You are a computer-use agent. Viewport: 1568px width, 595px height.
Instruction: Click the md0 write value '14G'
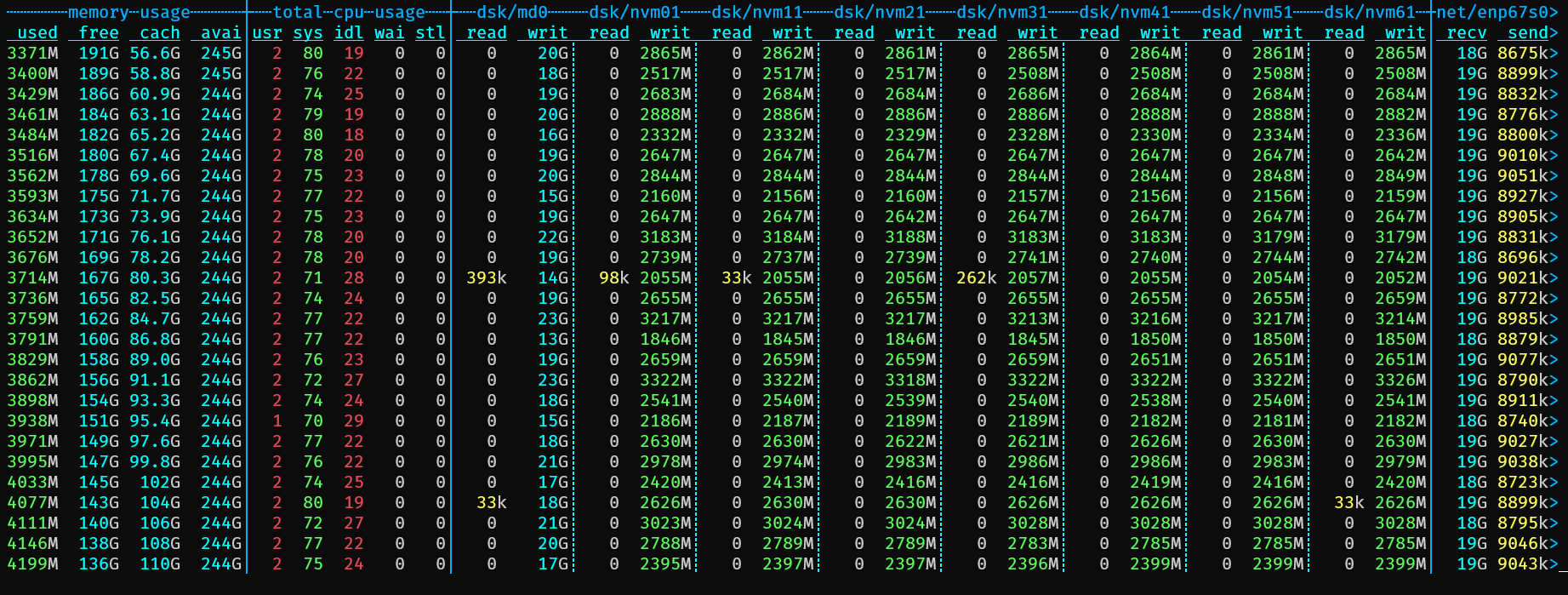[553, 277]
